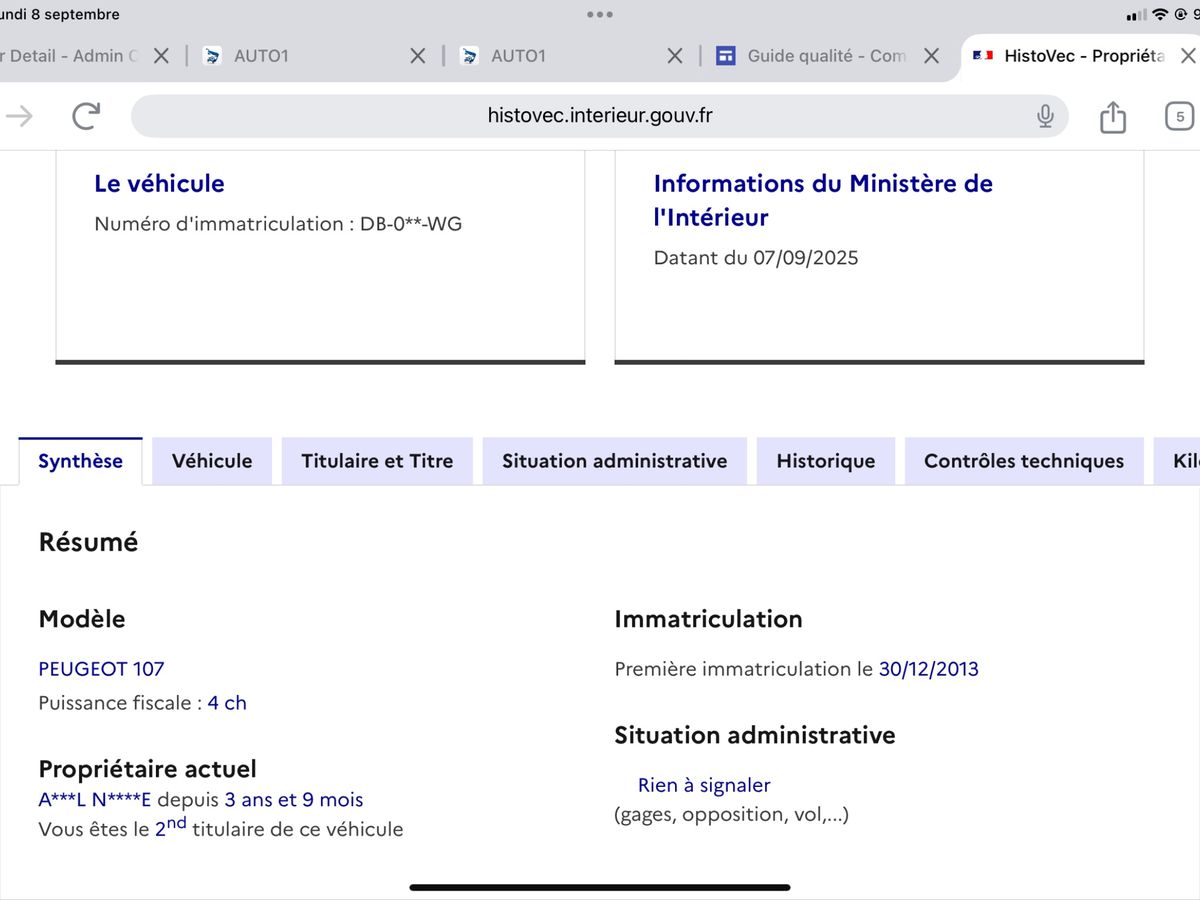
Task: Open the Historique tab
Action: click(826, 461)
